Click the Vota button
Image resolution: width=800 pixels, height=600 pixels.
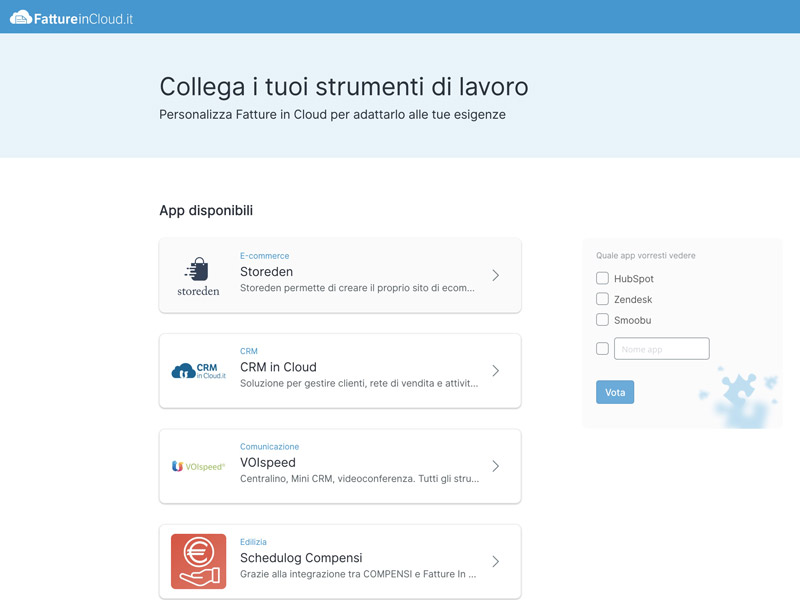[x=615, y=392]
